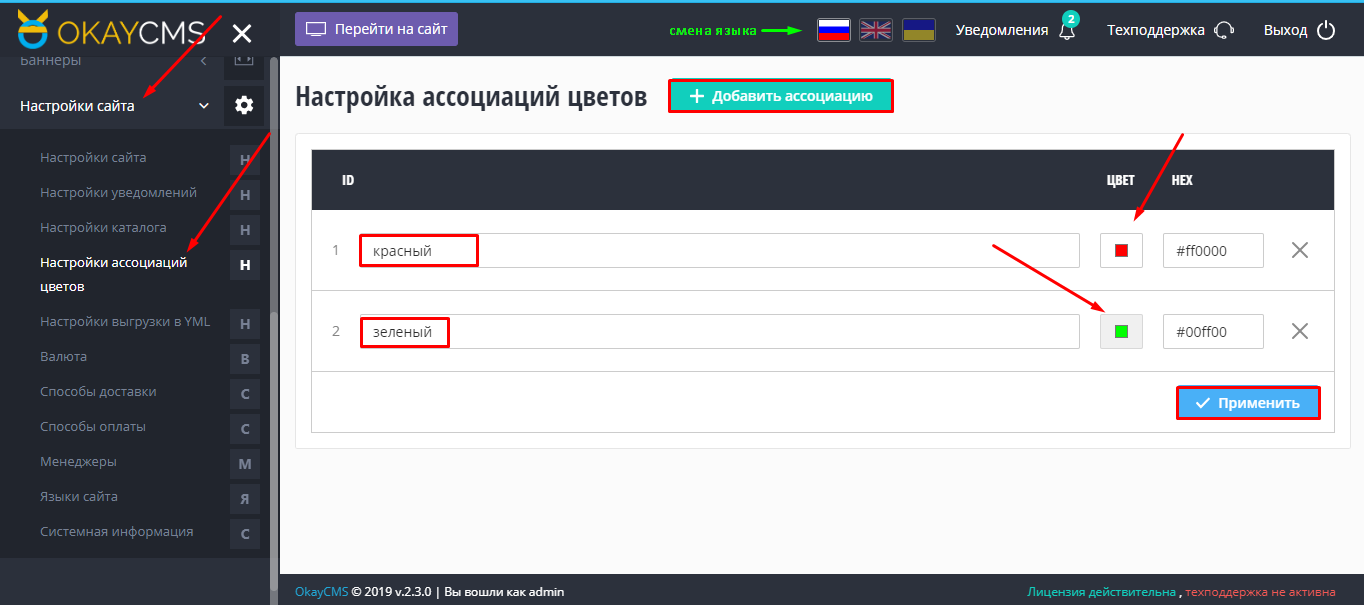Viewport: 1364px width, 612px height.
Task: Open the notifications bell icon
Action: tap(1066, 29)
